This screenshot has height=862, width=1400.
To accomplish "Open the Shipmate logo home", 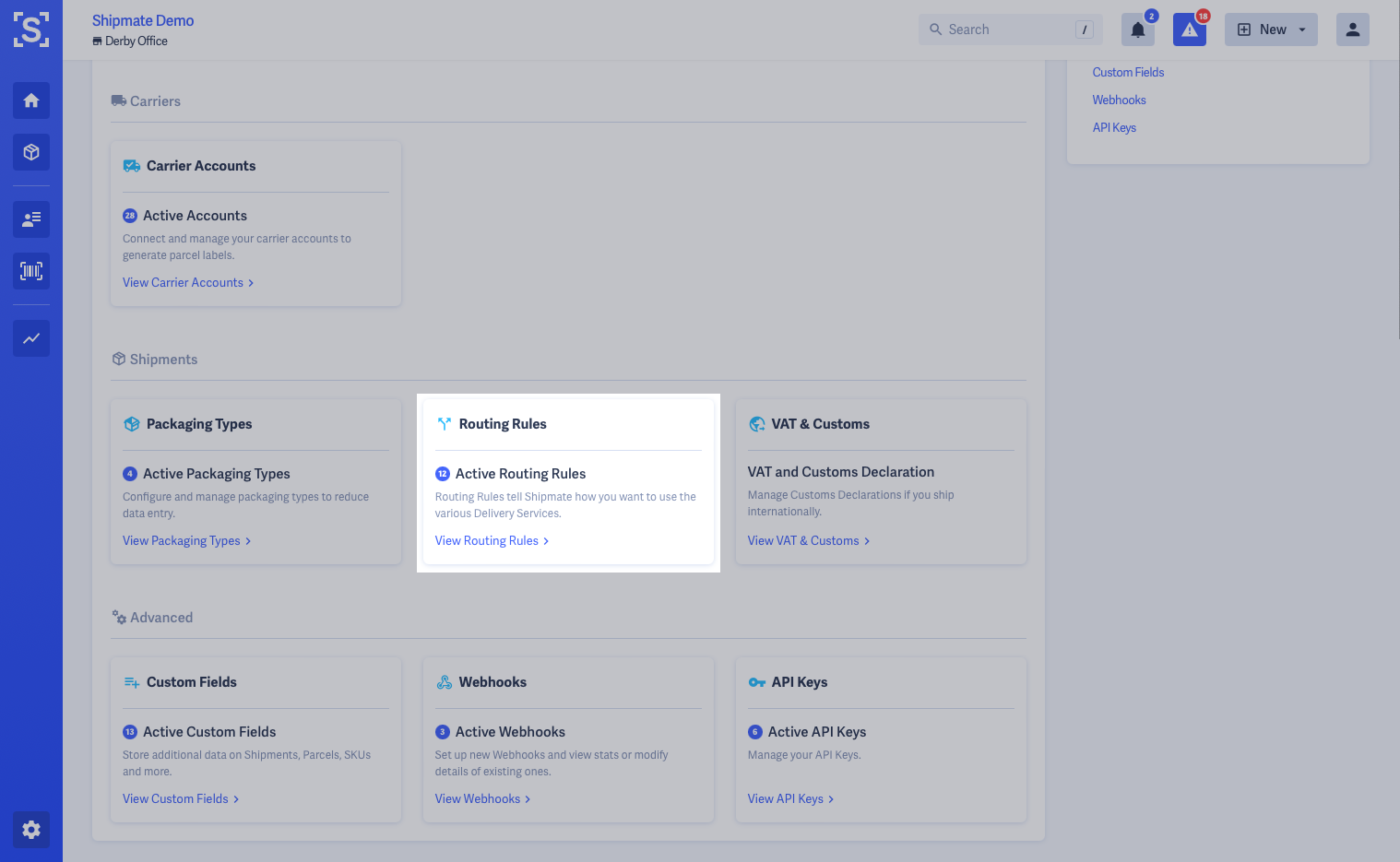I will tap(31, 30).
